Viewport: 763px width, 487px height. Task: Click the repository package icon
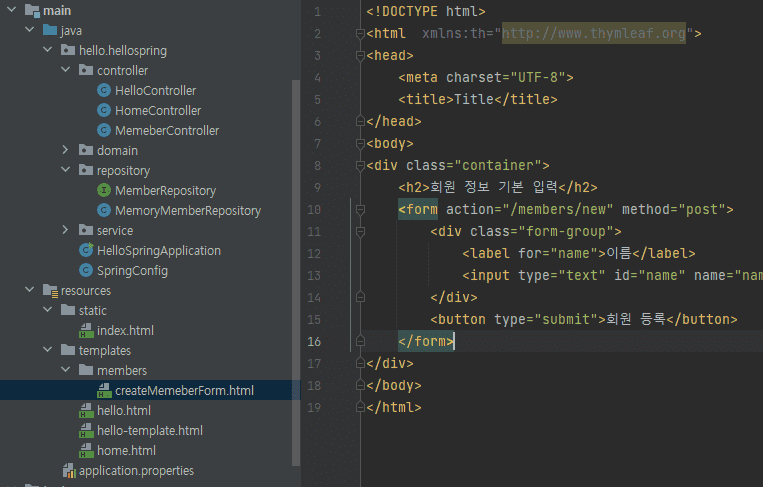[86, 170]
